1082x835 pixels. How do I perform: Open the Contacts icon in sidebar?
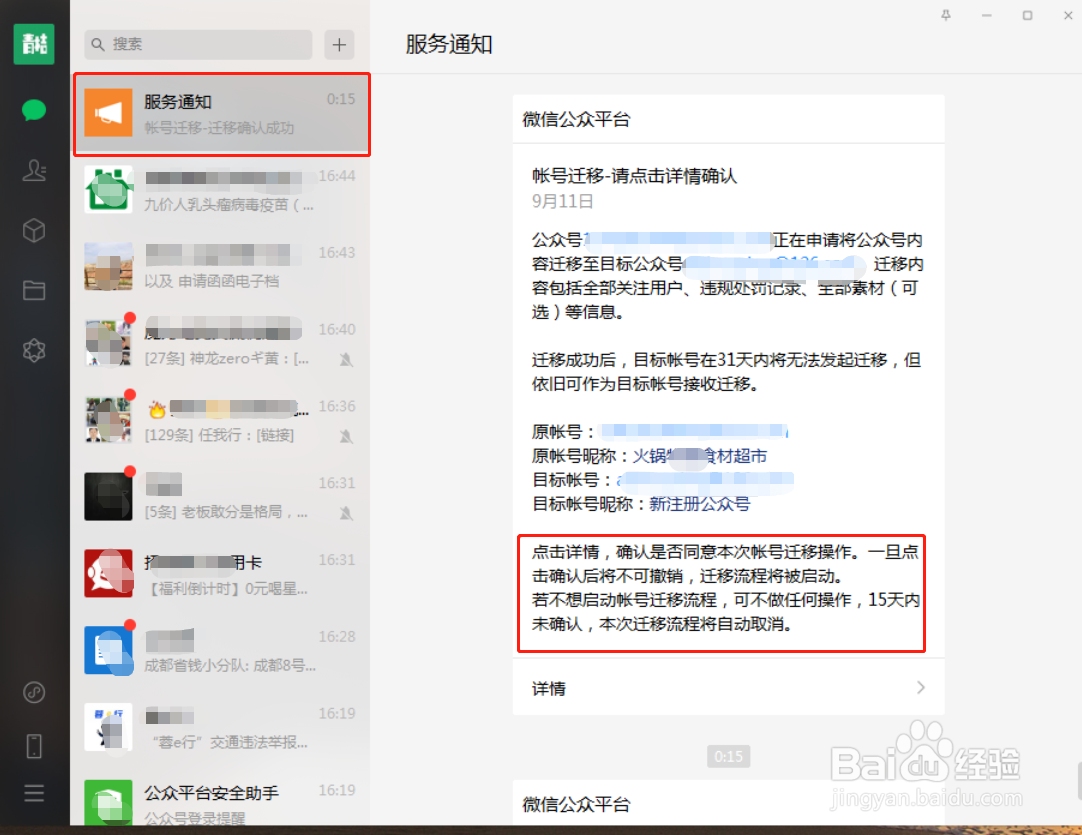pyautogui.click(x=34, y=170)
